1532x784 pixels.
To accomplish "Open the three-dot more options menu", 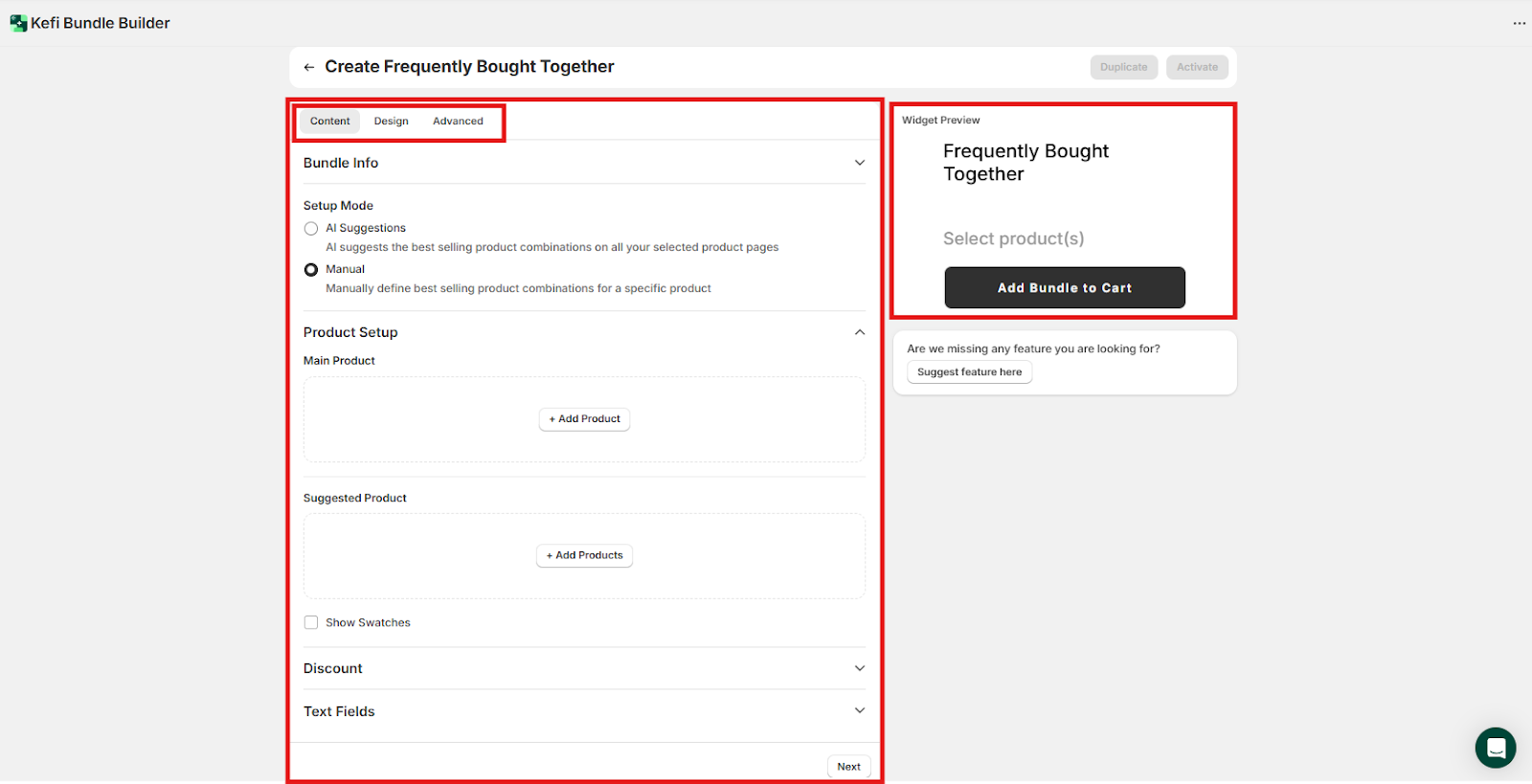I will [1519, 23].
